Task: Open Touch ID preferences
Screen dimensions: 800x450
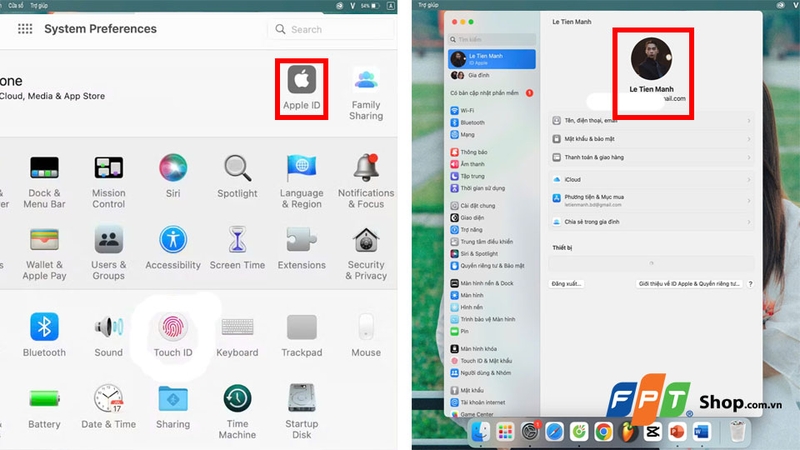Action: pos(173,335)
